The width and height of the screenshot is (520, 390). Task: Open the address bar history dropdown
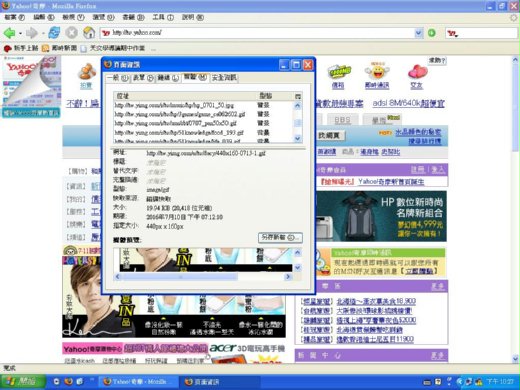(419, 33)
